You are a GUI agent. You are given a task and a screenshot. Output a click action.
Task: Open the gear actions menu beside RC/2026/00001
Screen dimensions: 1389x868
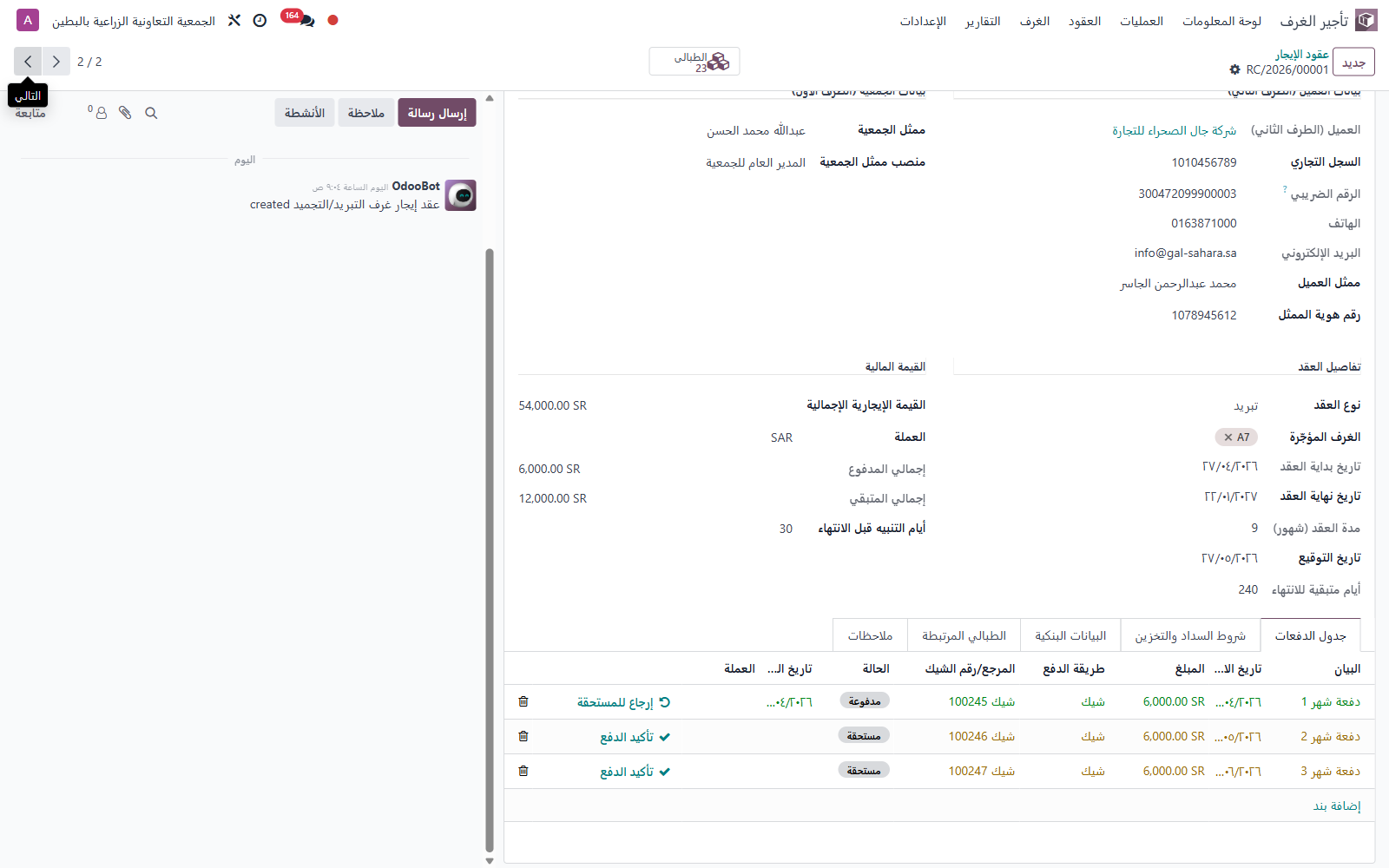pyautogui.click(x=1234, y=69)
